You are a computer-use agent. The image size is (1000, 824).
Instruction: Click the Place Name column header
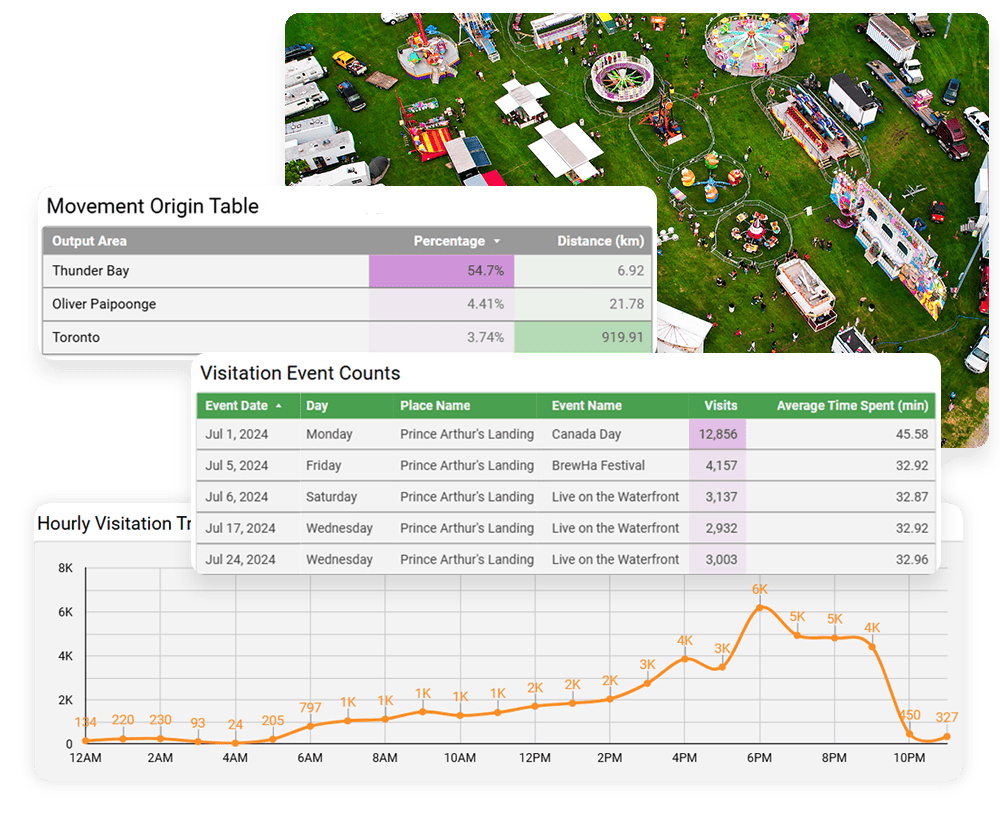[x=435, y=406]
